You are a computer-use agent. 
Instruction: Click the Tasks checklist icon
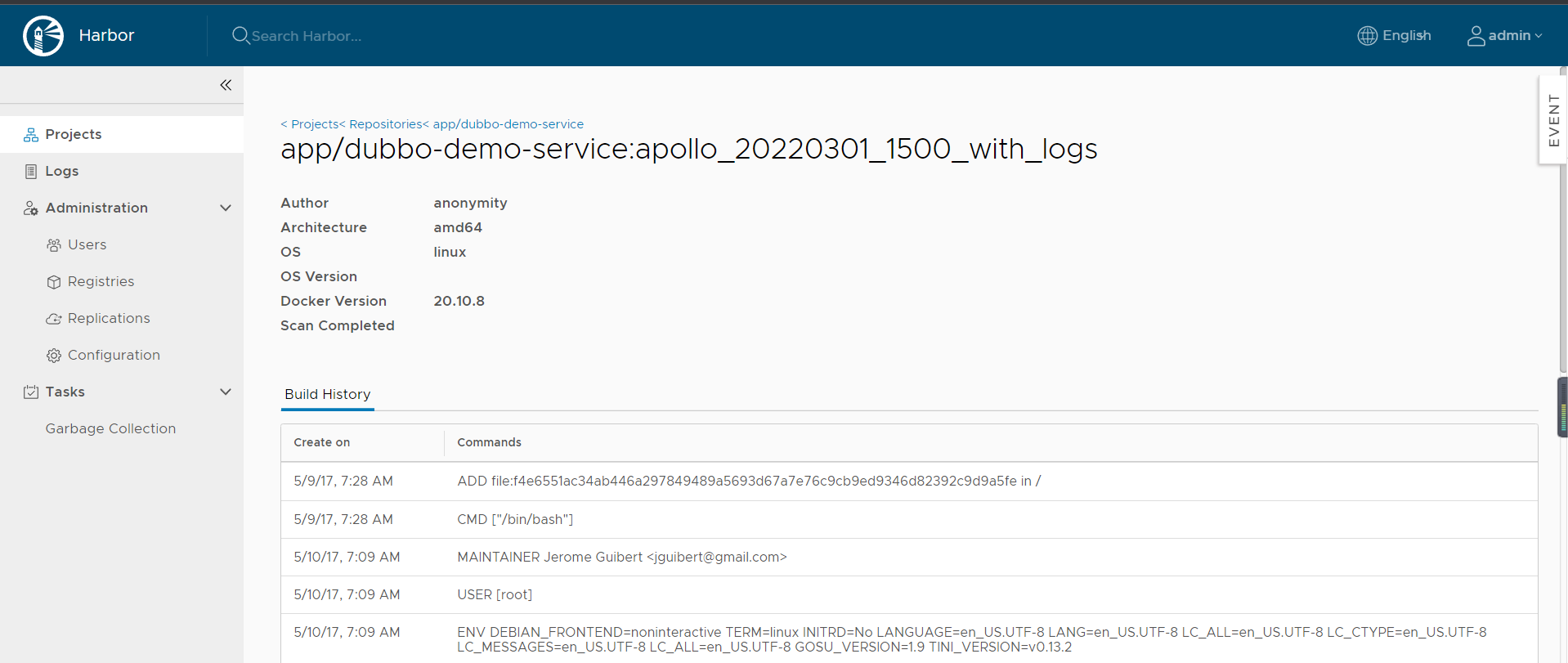(x=31, y=392)
